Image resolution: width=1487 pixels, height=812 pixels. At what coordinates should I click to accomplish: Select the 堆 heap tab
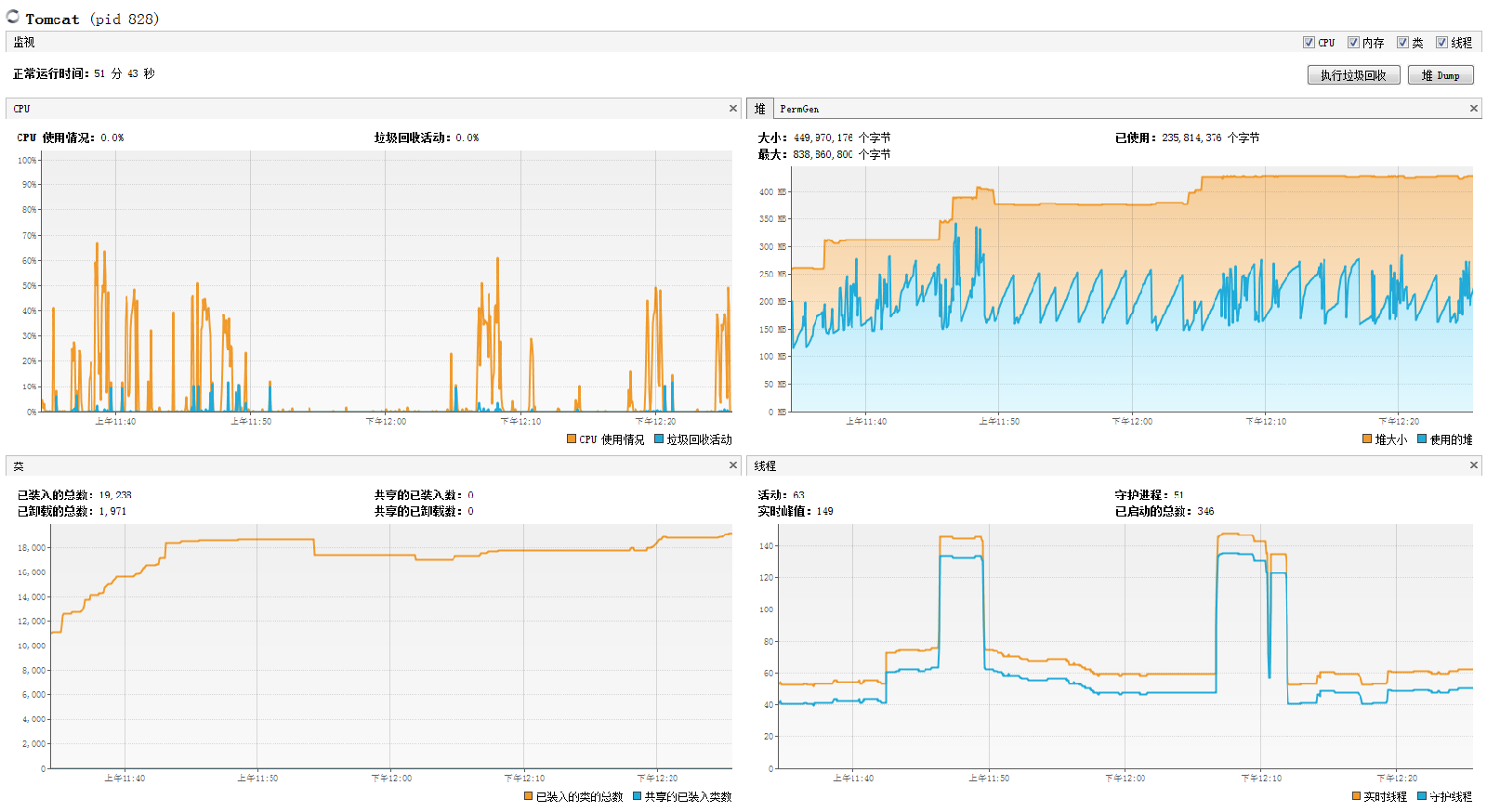[759, 110]
